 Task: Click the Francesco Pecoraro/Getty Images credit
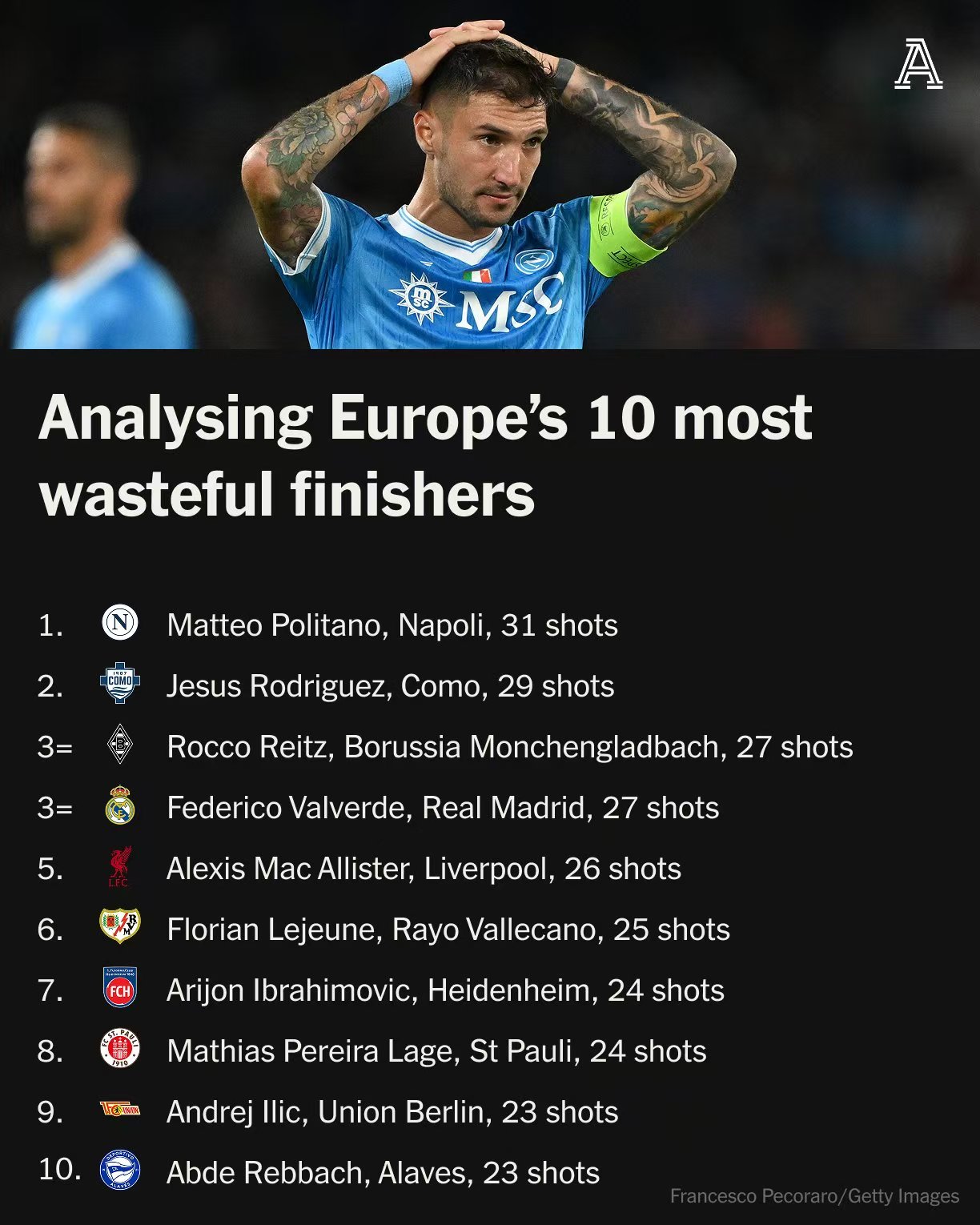pyautogui.click(x=814, y=1196)
